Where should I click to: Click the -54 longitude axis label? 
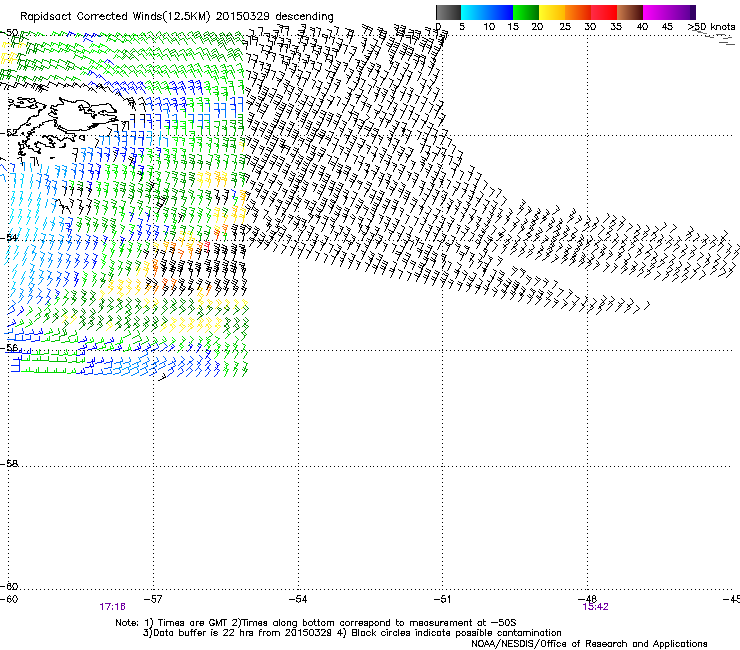coord(298,599)
